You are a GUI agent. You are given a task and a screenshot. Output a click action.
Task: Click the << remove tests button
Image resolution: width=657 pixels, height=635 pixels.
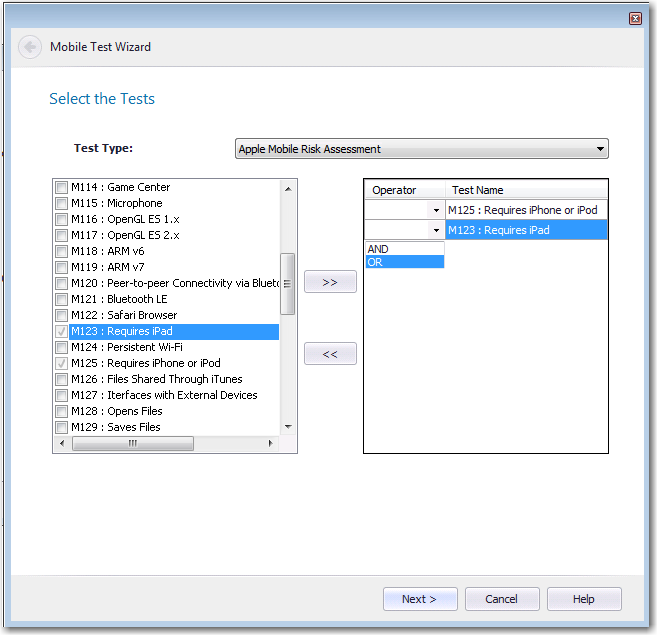330,353
